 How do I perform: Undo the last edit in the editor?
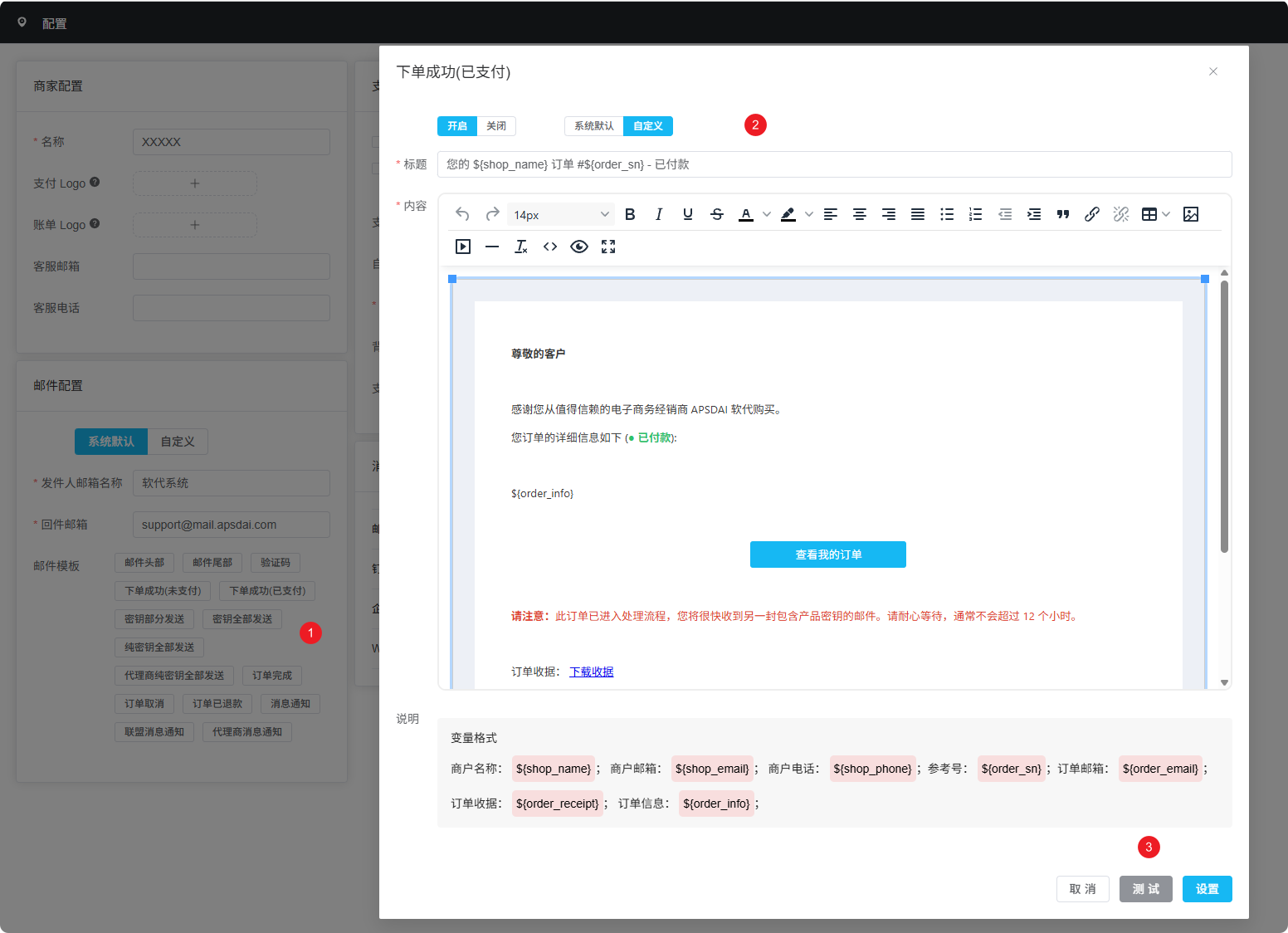(x=462, y=214)
